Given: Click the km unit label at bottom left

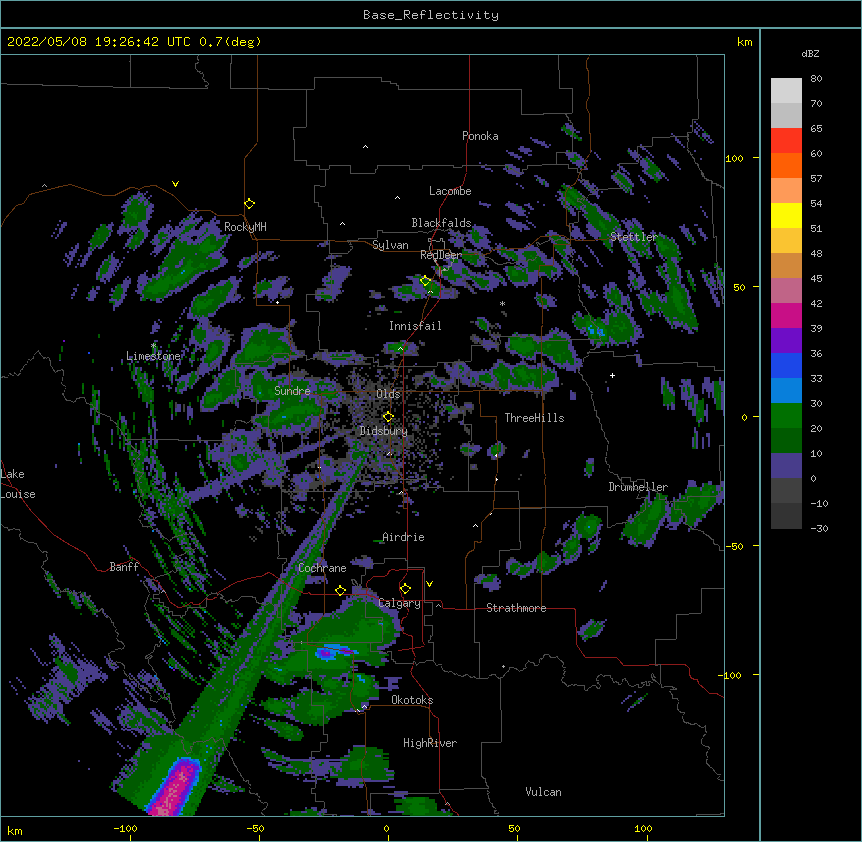Looking at the screenshot, I should click(14, 830).
